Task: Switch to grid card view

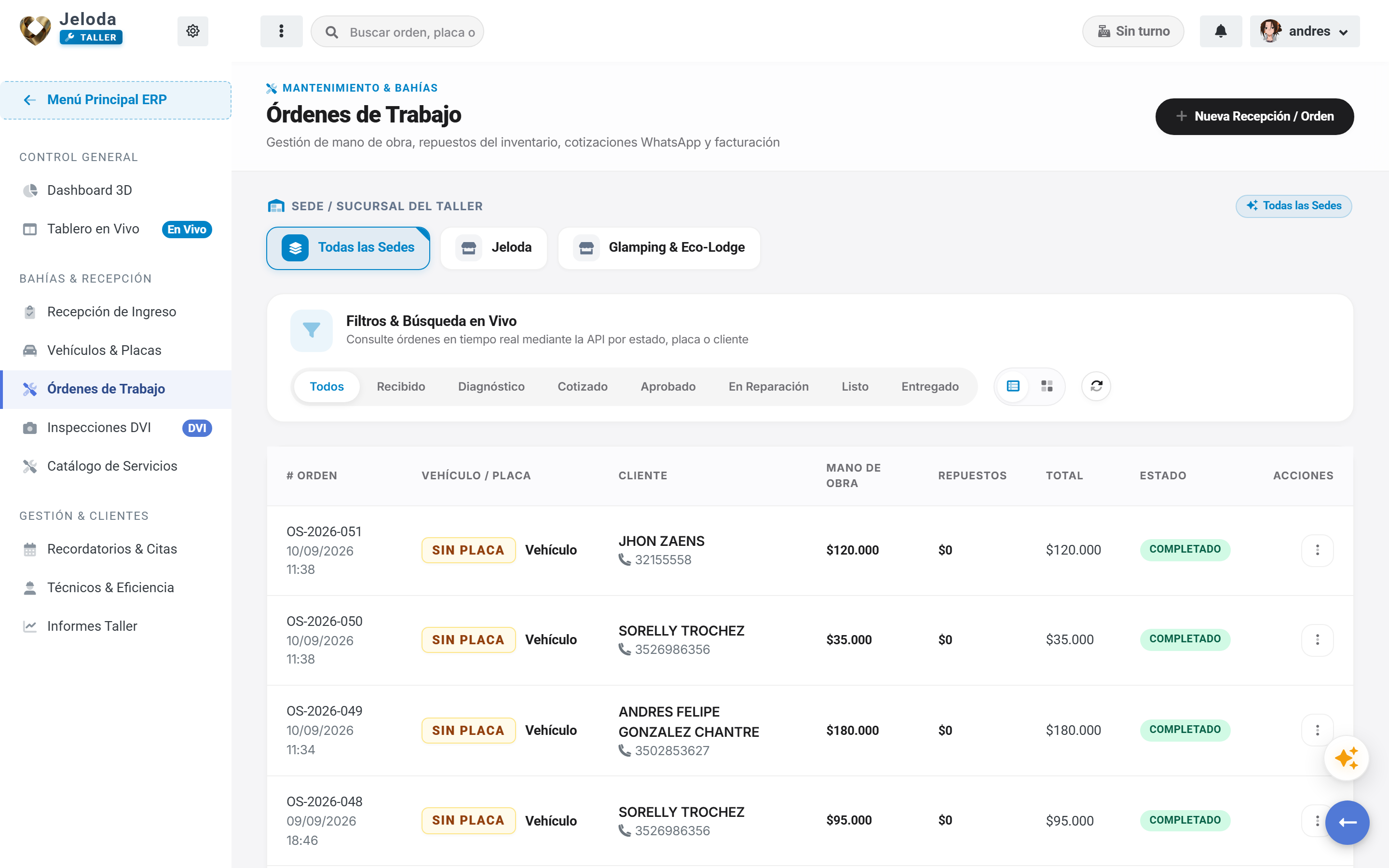Action: pos(1047,386)
